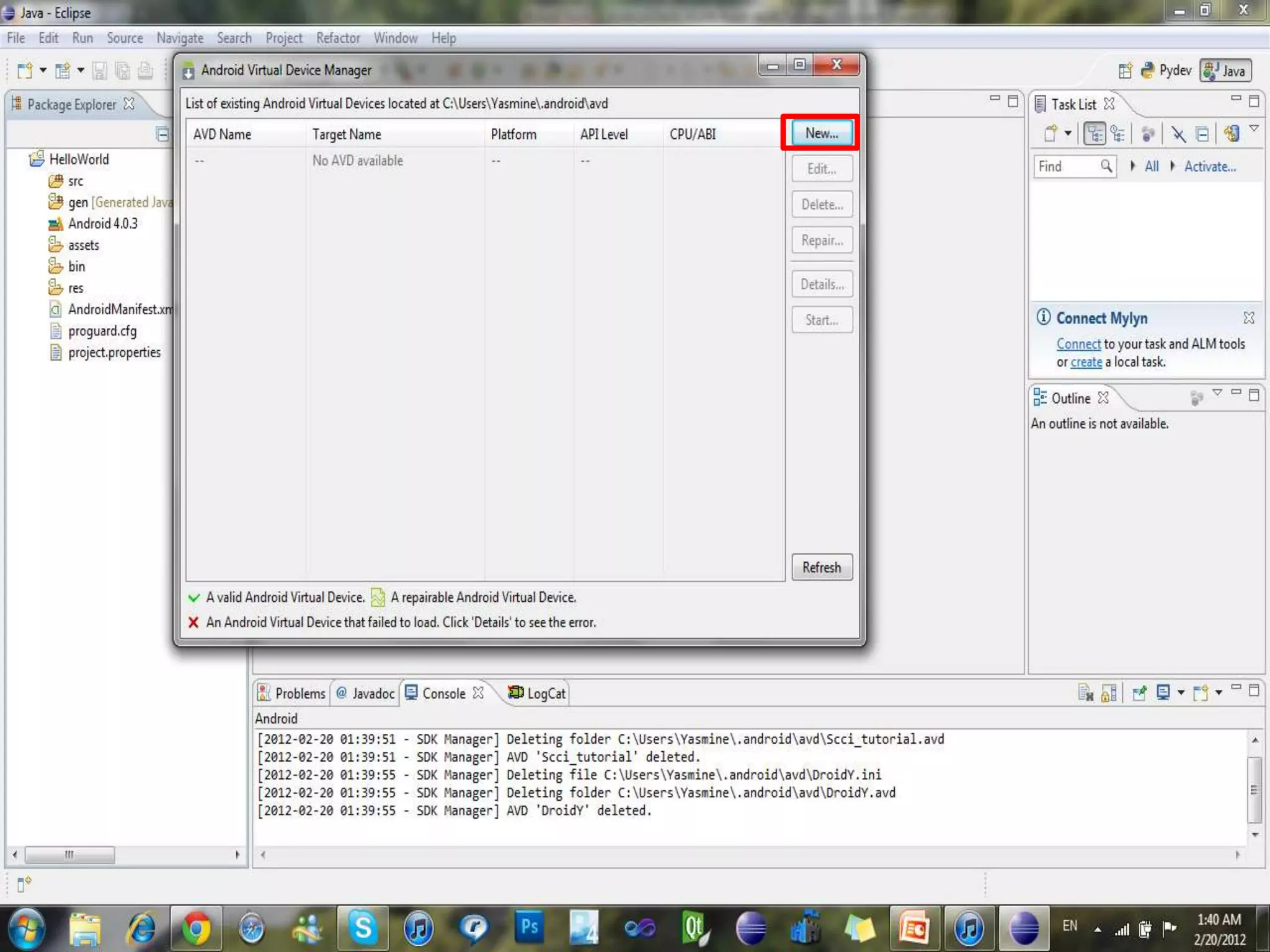
Task: Click the Save toolbar icon
Action: pyautogui.click(x=99, y=71)
